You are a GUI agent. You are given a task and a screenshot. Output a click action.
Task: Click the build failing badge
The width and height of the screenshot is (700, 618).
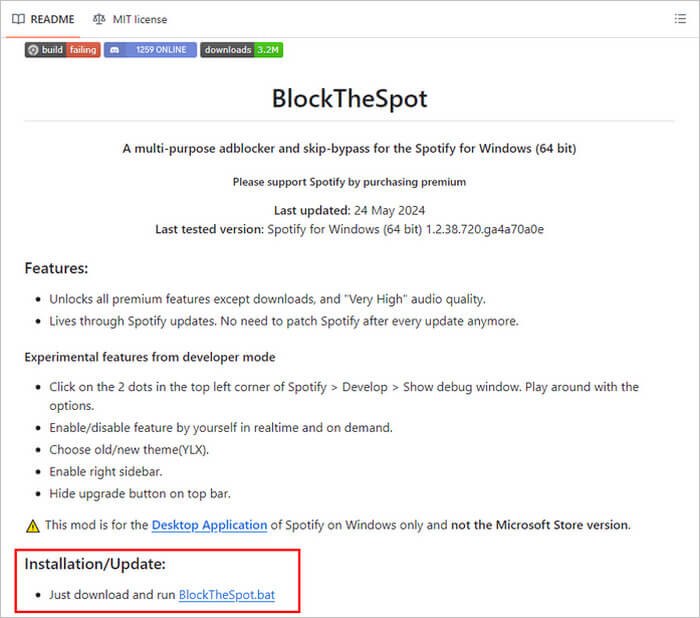(62, 50)
